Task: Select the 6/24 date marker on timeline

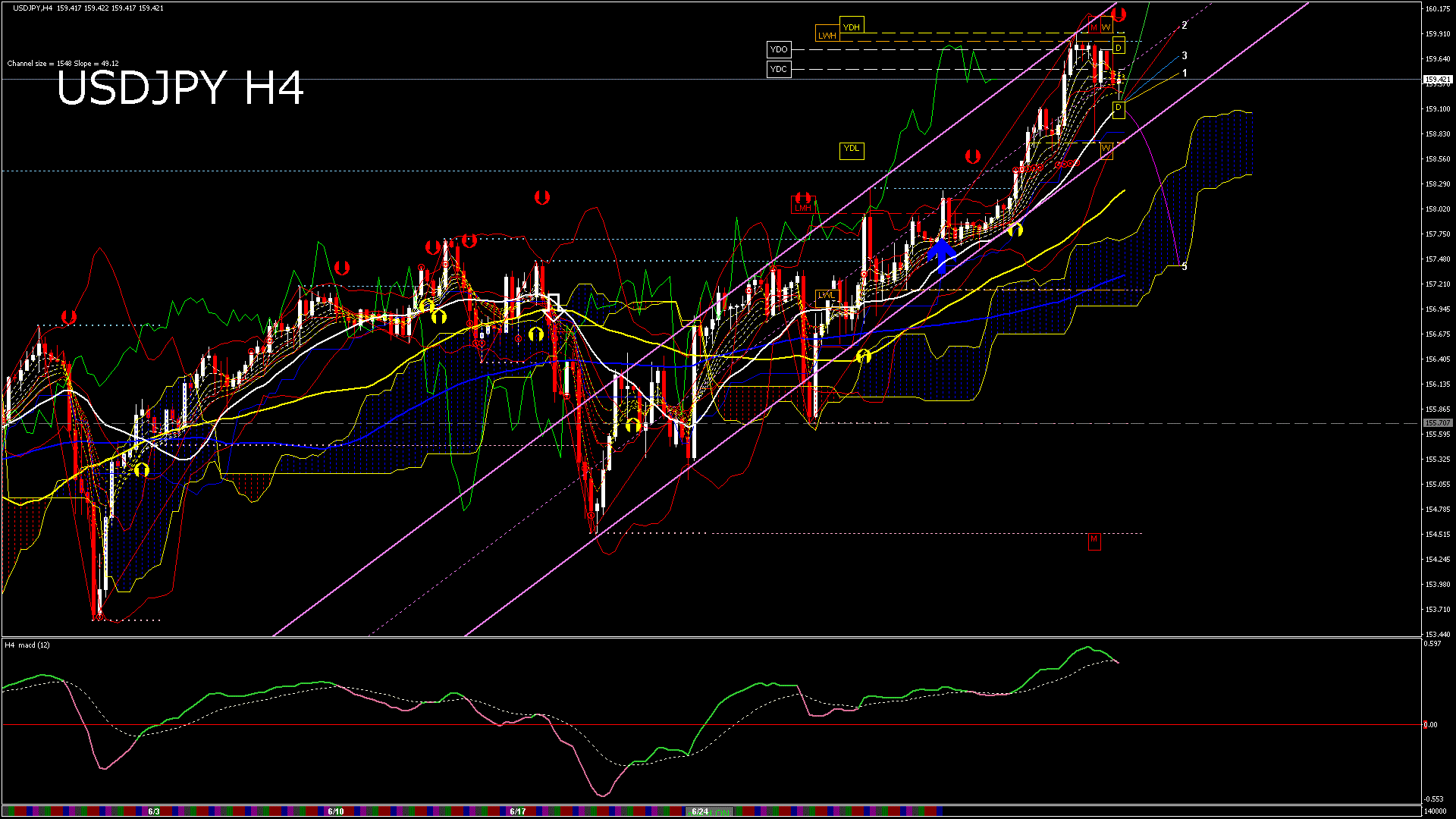Action: pyautogui.click(x=700, y=811)
